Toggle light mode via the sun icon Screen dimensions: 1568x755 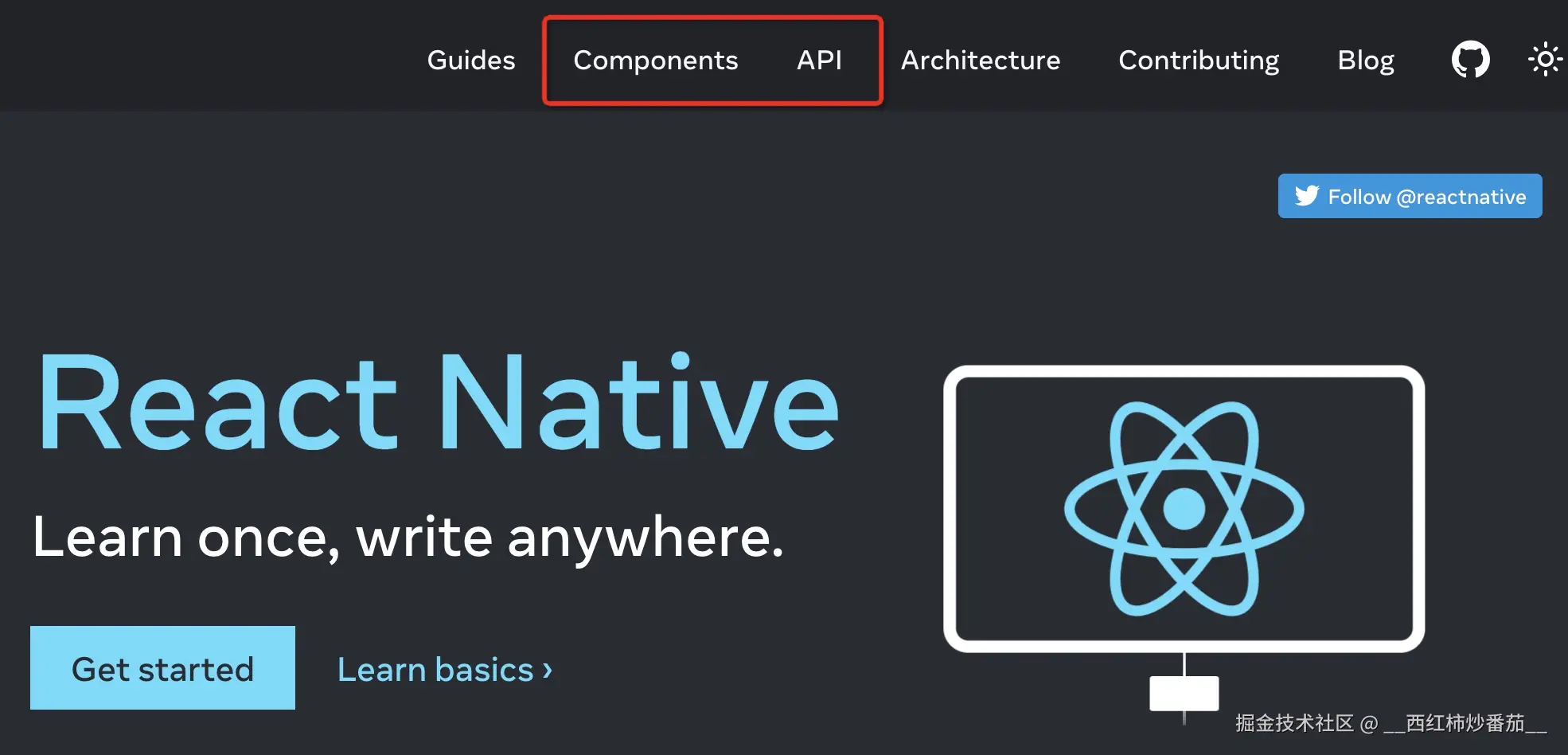(1545, 60)
